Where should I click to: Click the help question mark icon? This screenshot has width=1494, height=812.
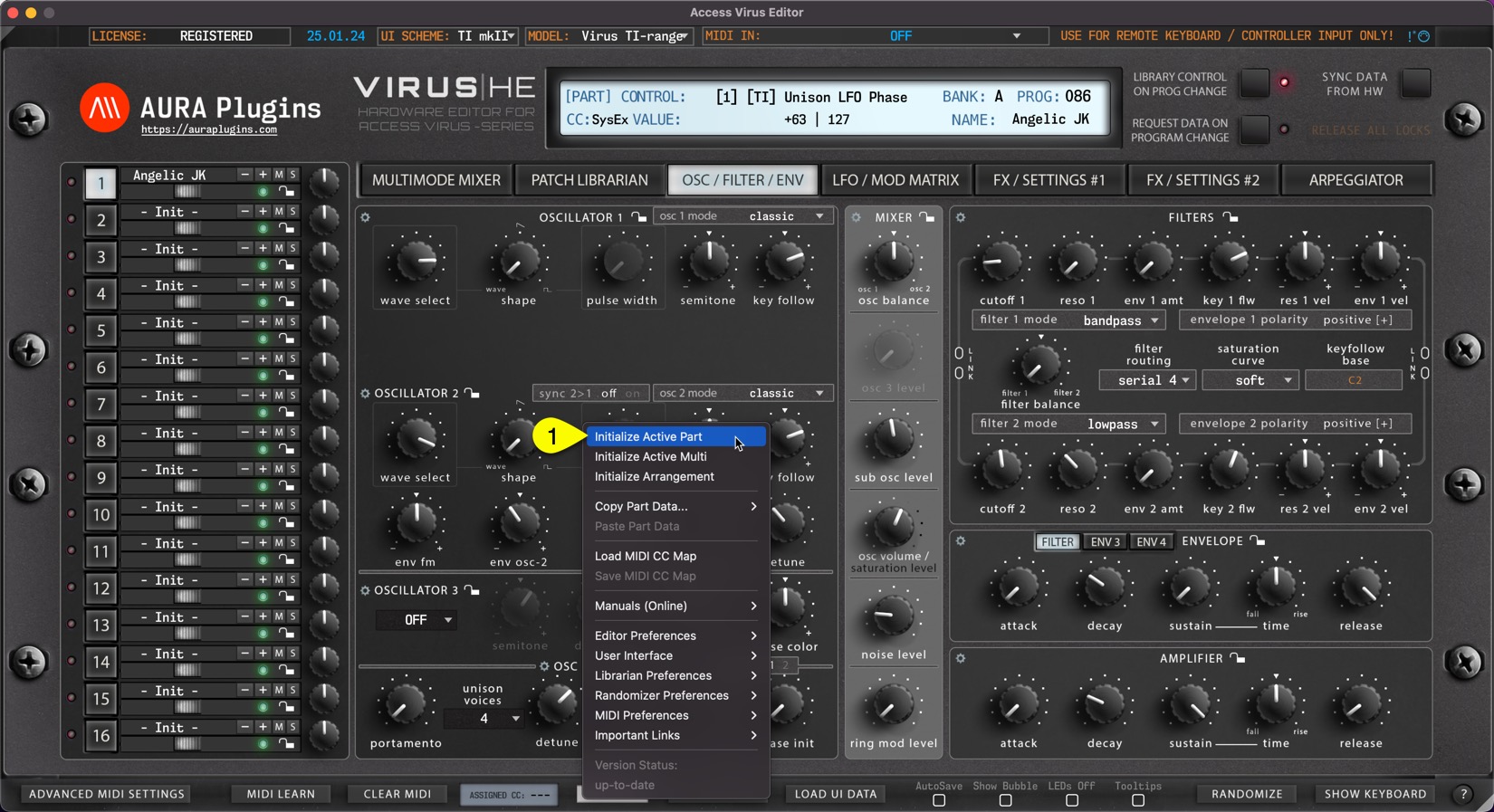1463,794
